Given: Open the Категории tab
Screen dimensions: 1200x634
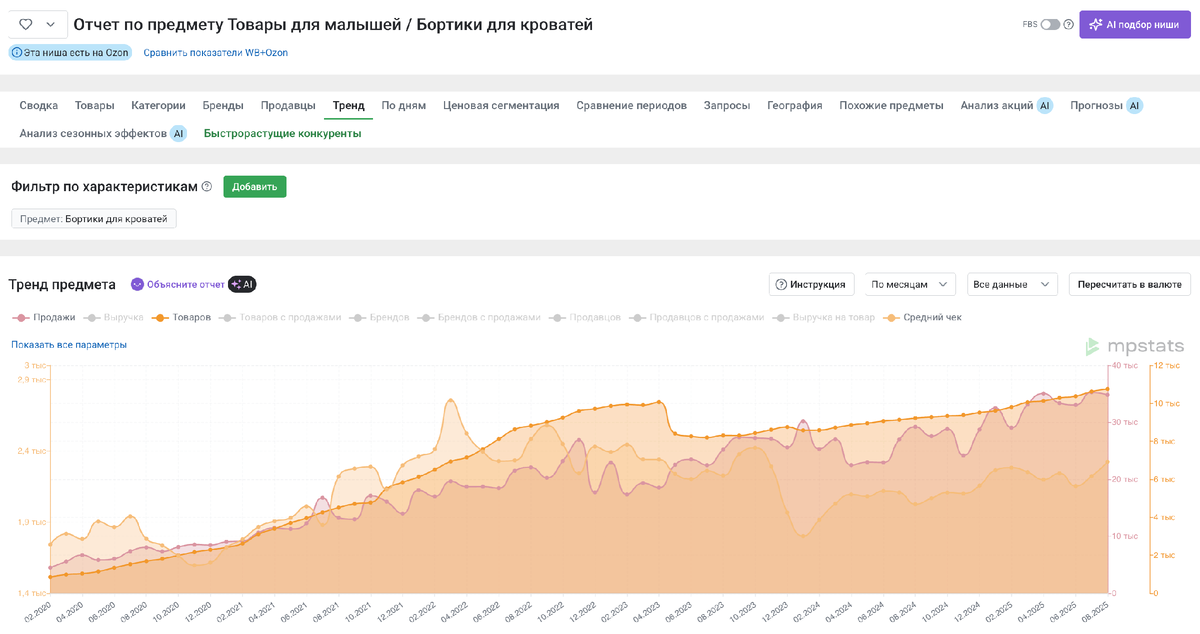Looking at the screenshot, I should coord(158,105).
